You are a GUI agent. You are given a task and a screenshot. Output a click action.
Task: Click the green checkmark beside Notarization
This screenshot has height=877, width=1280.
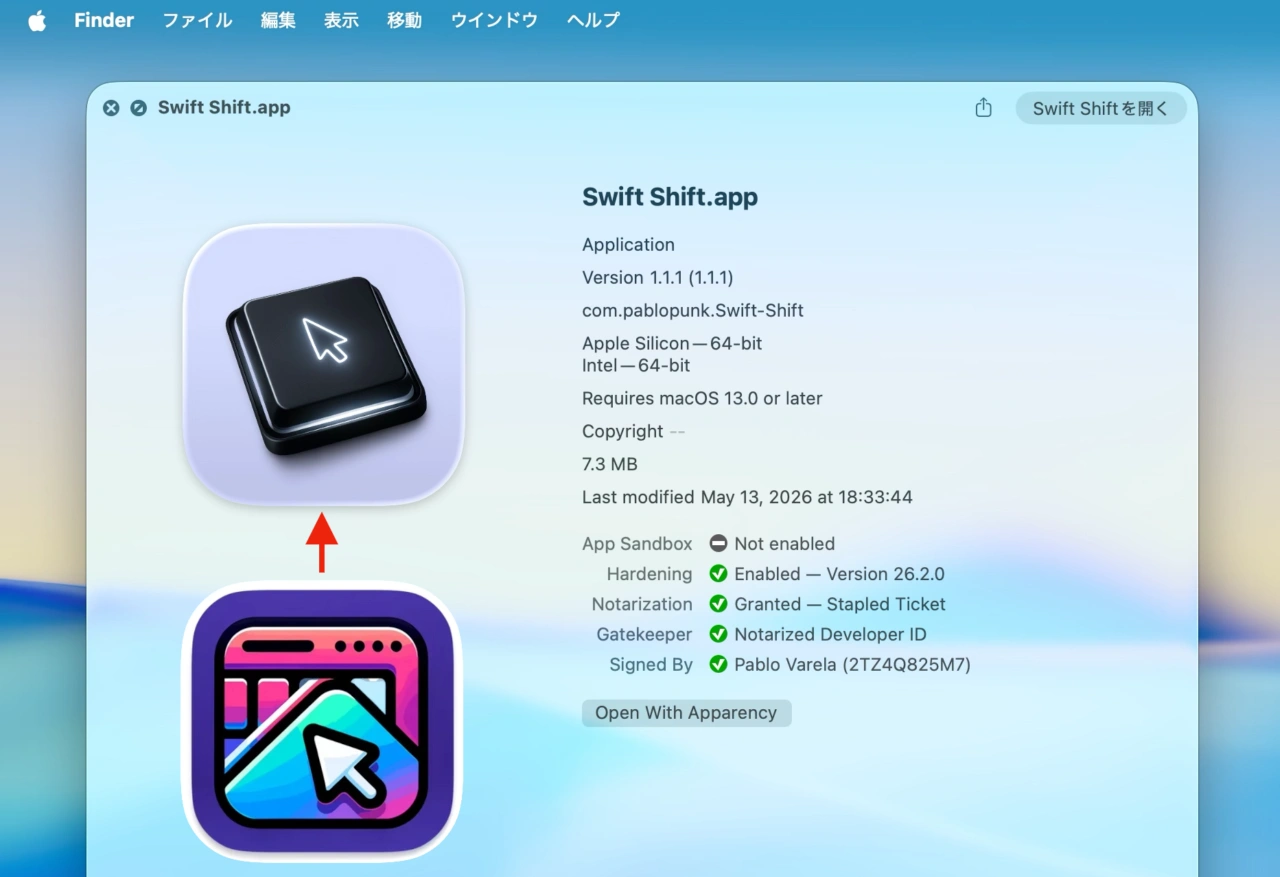pyautogui.click(x=718, y=604)
